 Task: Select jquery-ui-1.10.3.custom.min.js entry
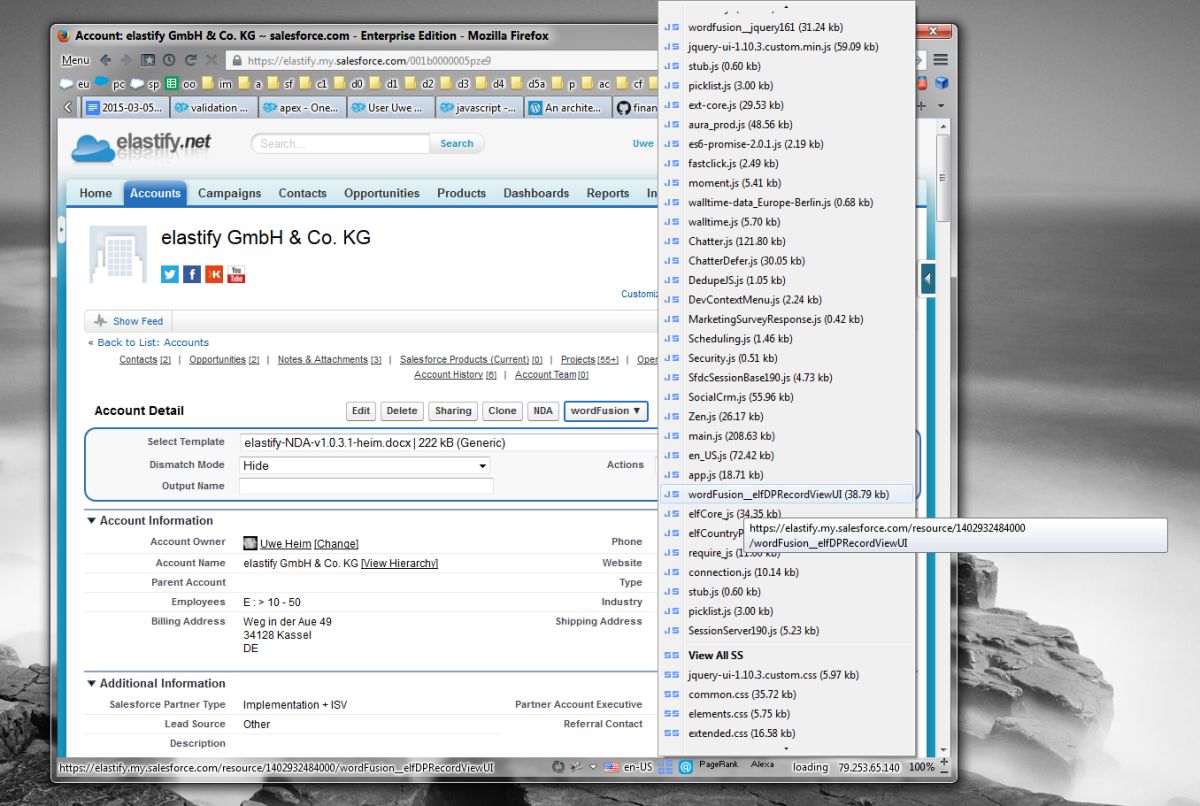click(788, 46)
